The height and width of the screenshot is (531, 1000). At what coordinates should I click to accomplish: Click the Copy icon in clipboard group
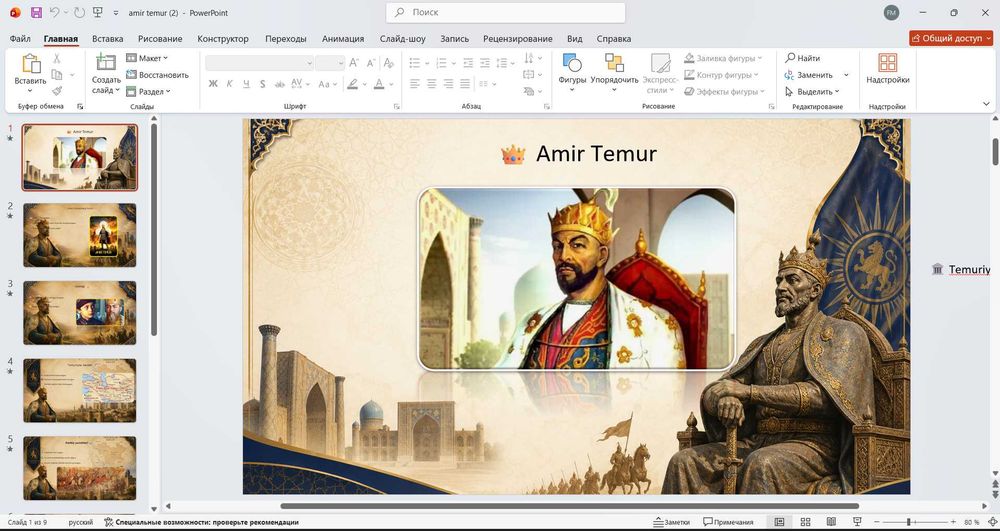click(57, 75)
